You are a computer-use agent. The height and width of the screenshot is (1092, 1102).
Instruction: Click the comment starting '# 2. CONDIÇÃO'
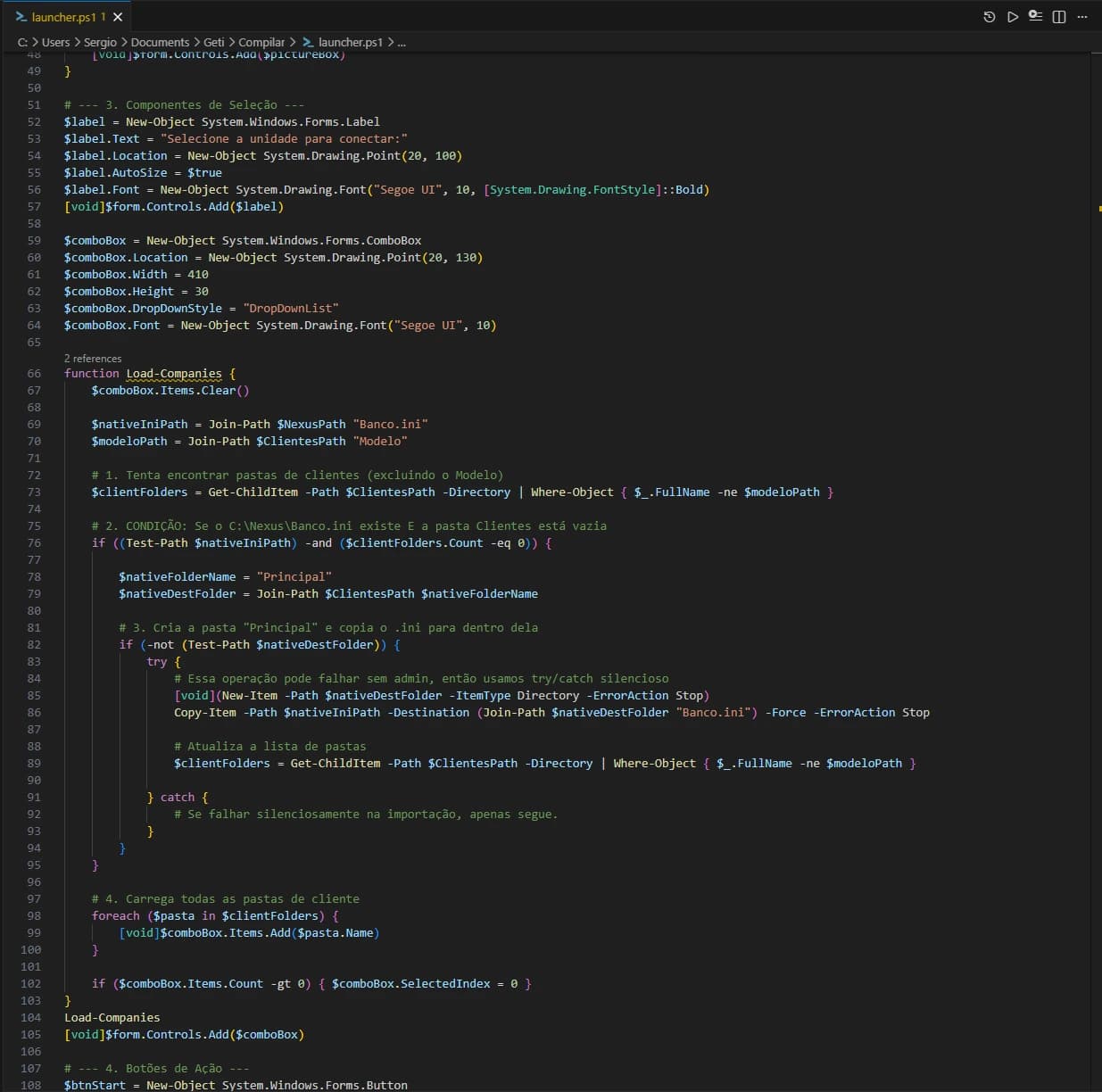349,525
